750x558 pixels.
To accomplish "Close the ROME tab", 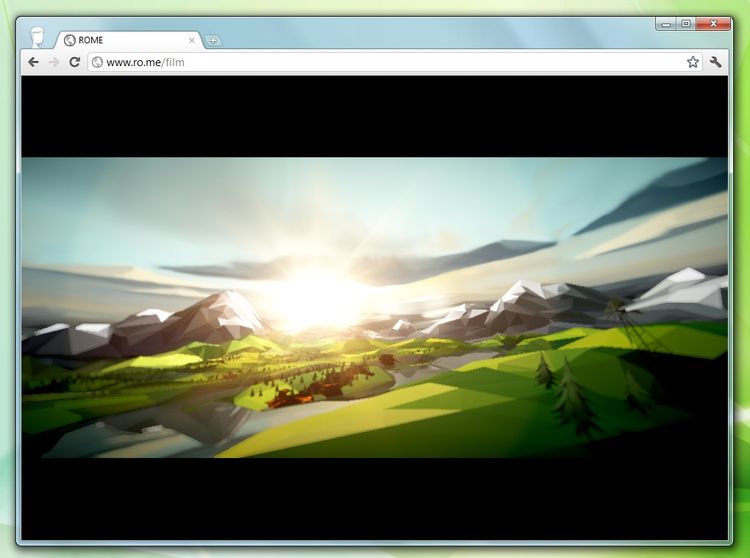I will tap(192, 41).
